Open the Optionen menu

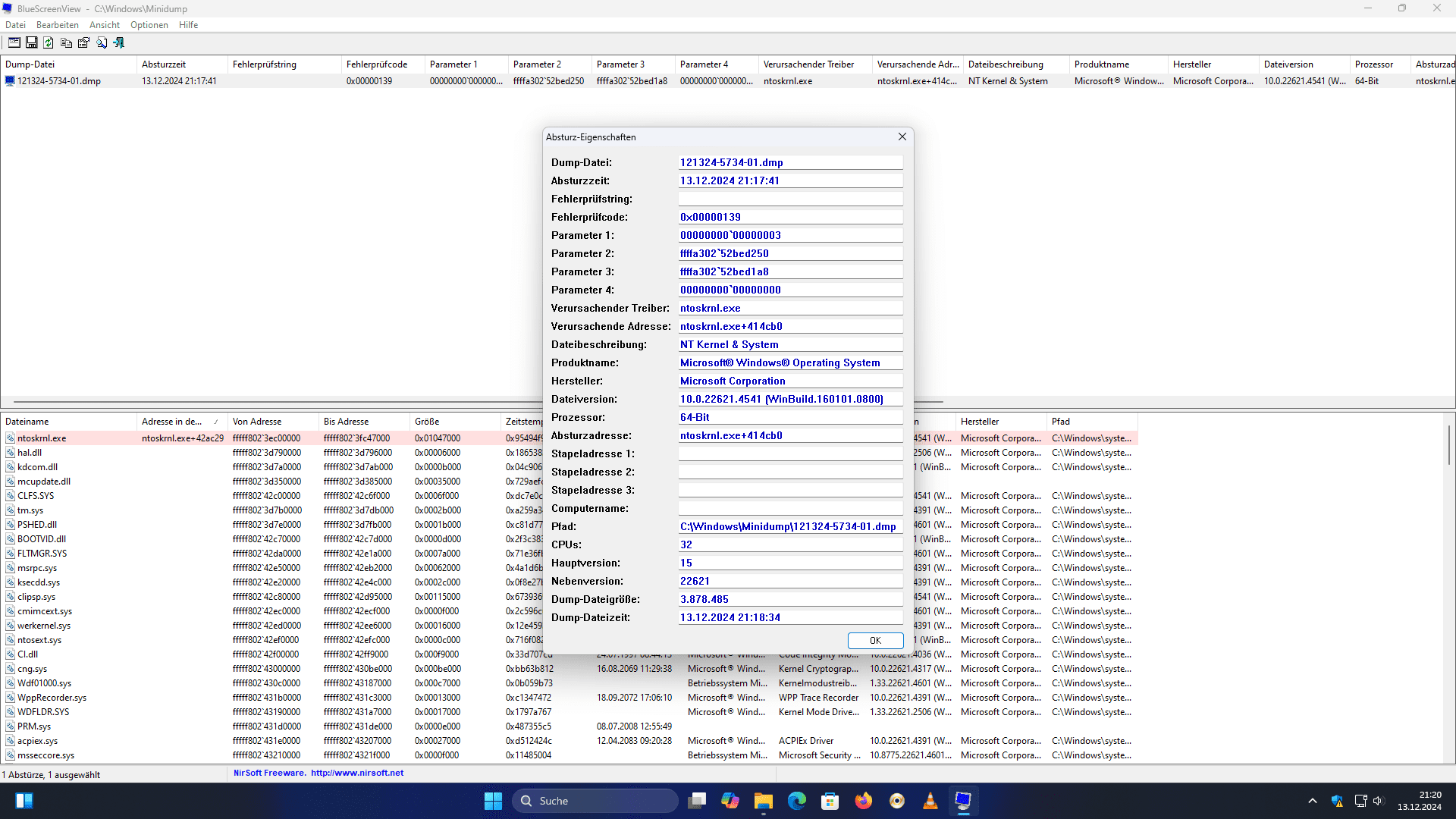[x=149, y=25]
